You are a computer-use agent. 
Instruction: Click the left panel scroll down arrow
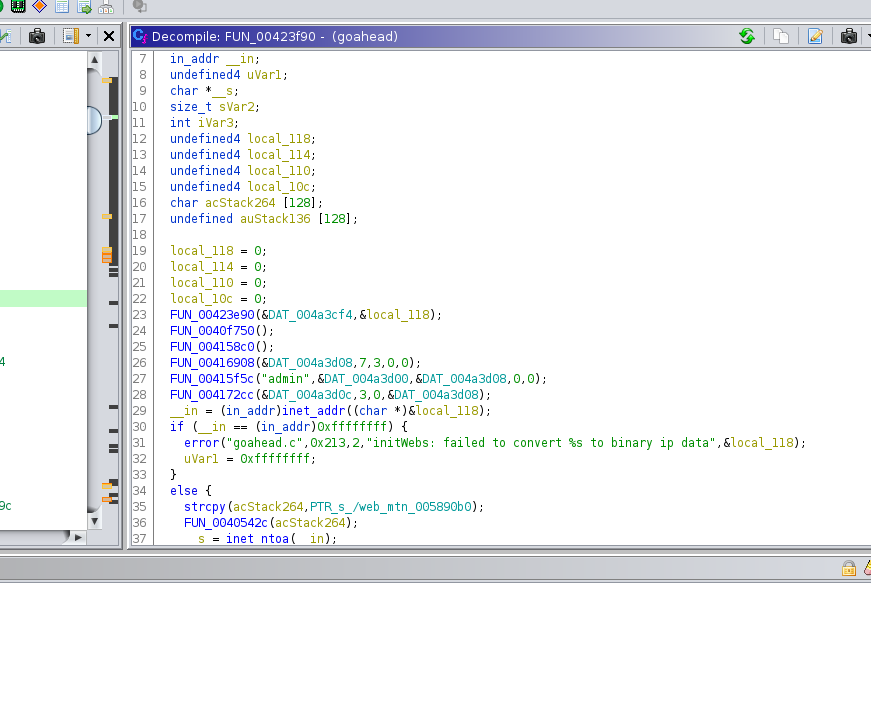tap(94, 521)
